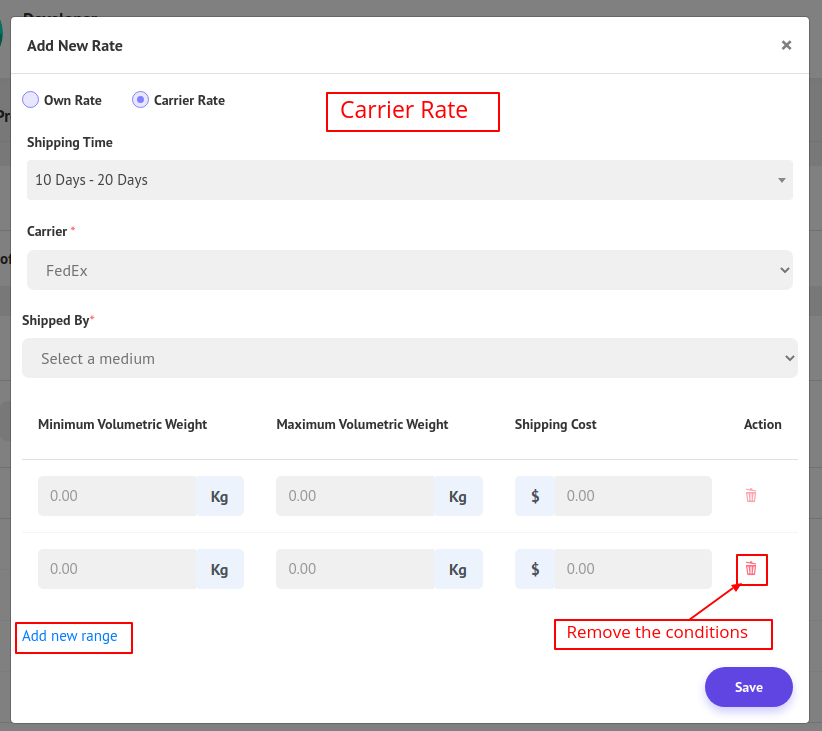Click second row Shipping Cost input
The height and width of the screenshot is (731, 822).
[x=632, y=569]
